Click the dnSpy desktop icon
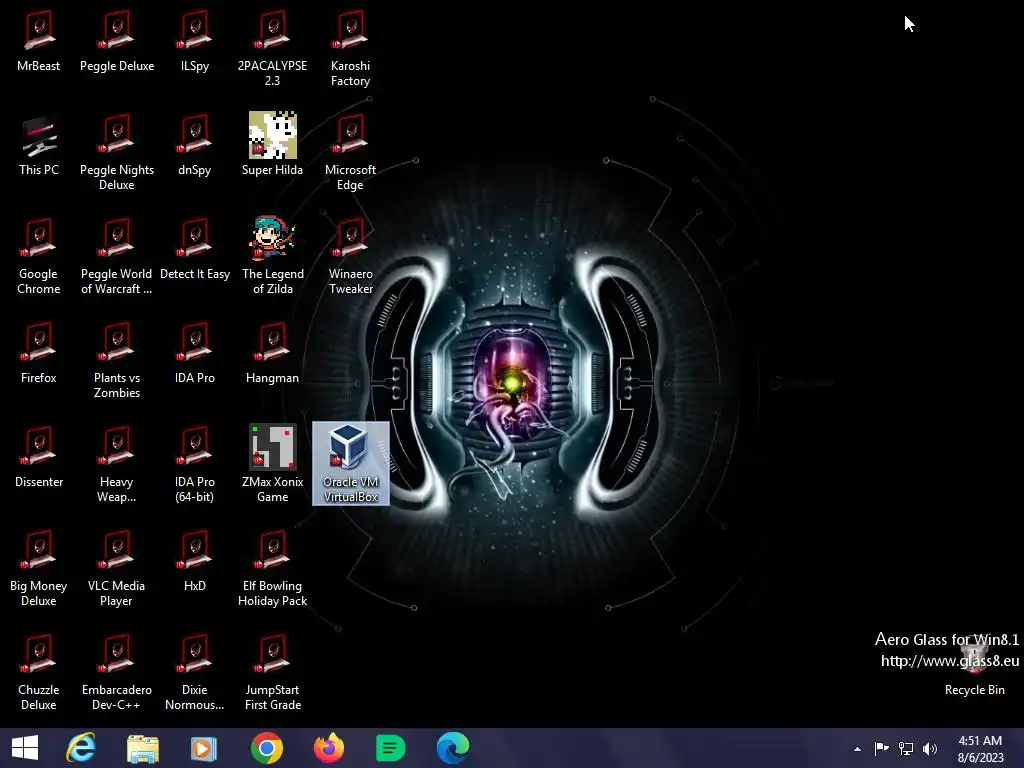Screen dimensions: 1024x768 (195, 145)
